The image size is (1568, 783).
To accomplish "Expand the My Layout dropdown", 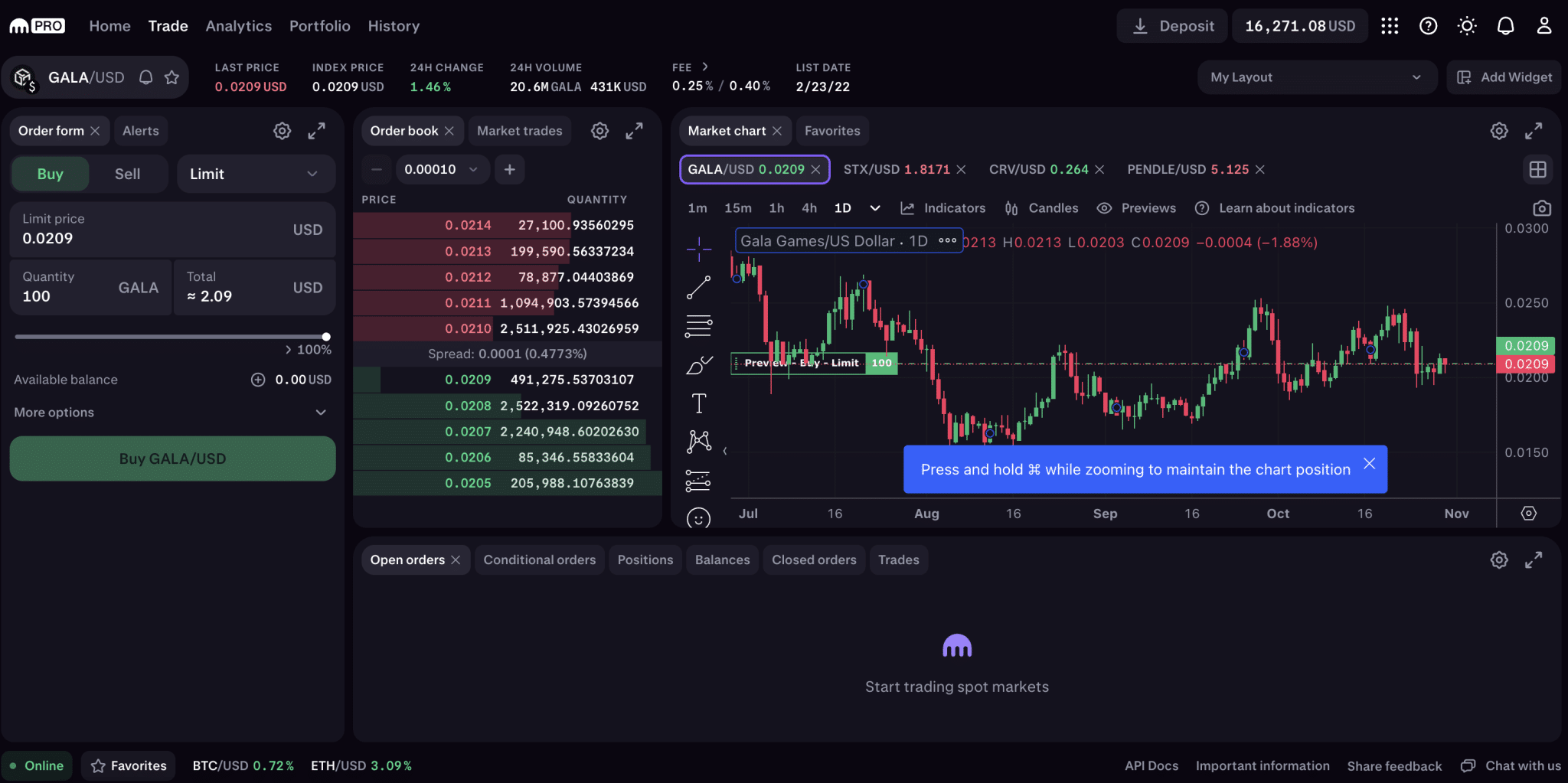I will (1316, 77).
